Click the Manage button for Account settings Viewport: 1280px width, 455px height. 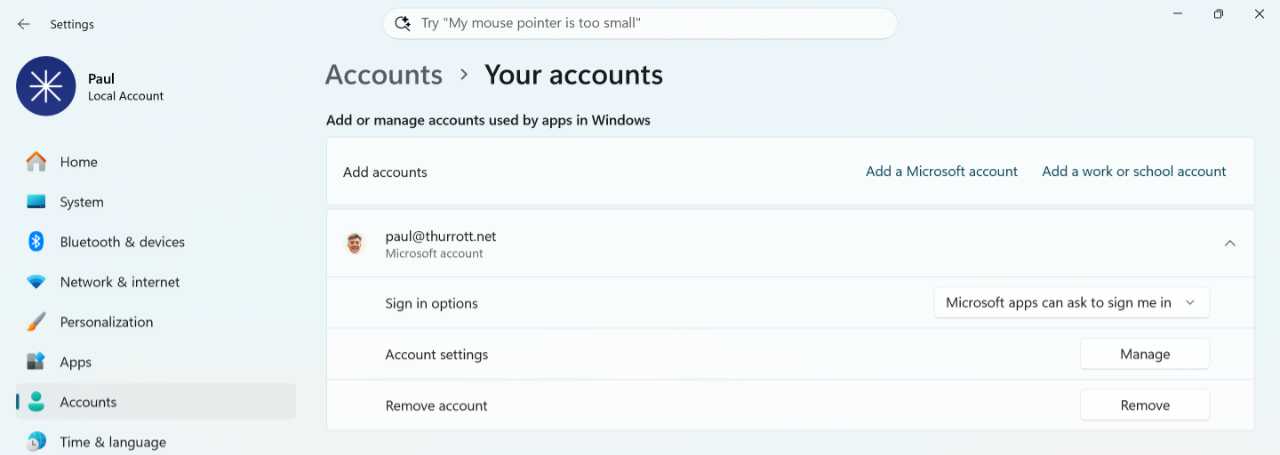(x=1145, y=354)
